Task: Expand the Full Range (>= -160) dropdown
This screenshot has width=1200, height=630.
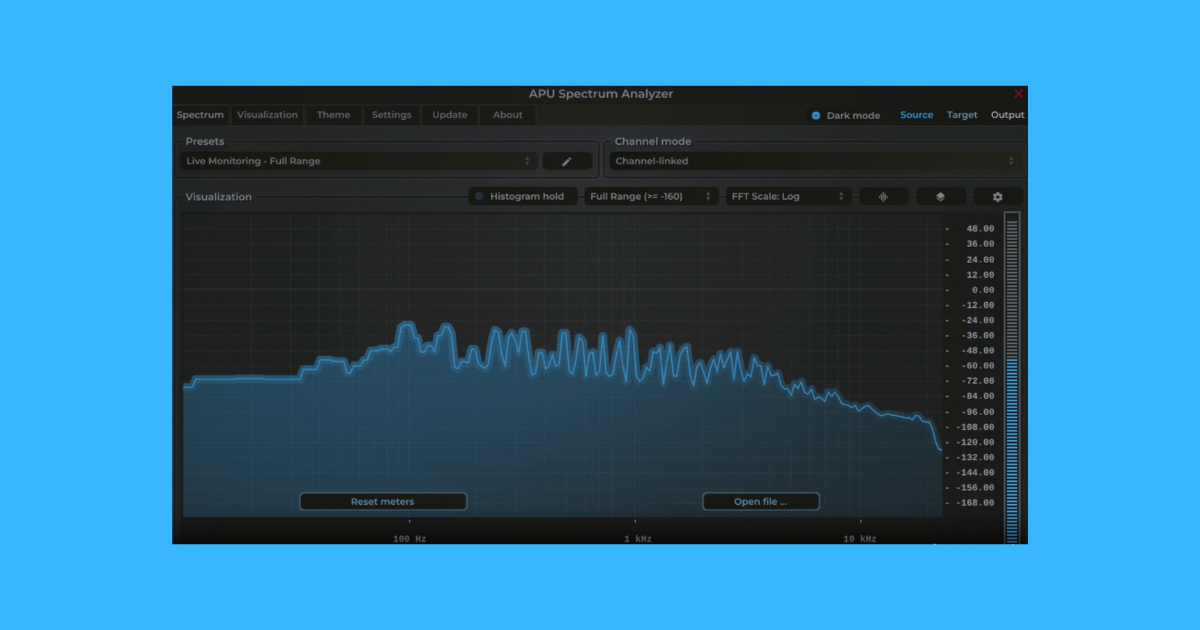Action: click(651, 197)
